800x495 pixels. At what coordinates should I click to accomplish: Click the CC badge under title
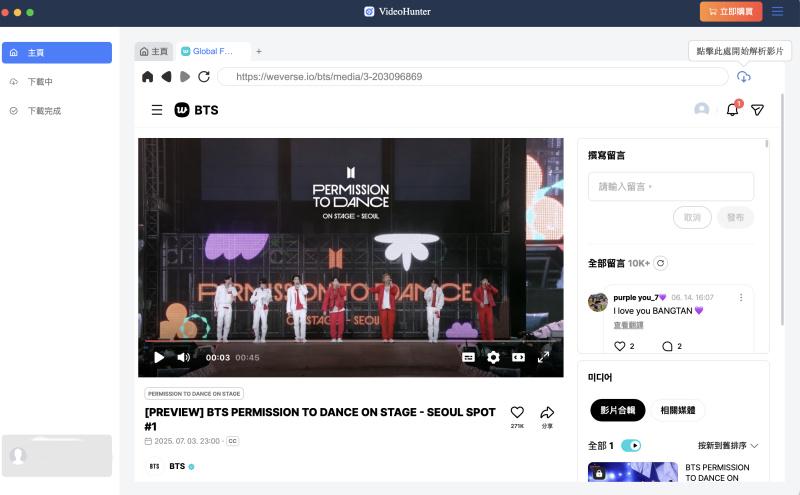tap(233, 441)
